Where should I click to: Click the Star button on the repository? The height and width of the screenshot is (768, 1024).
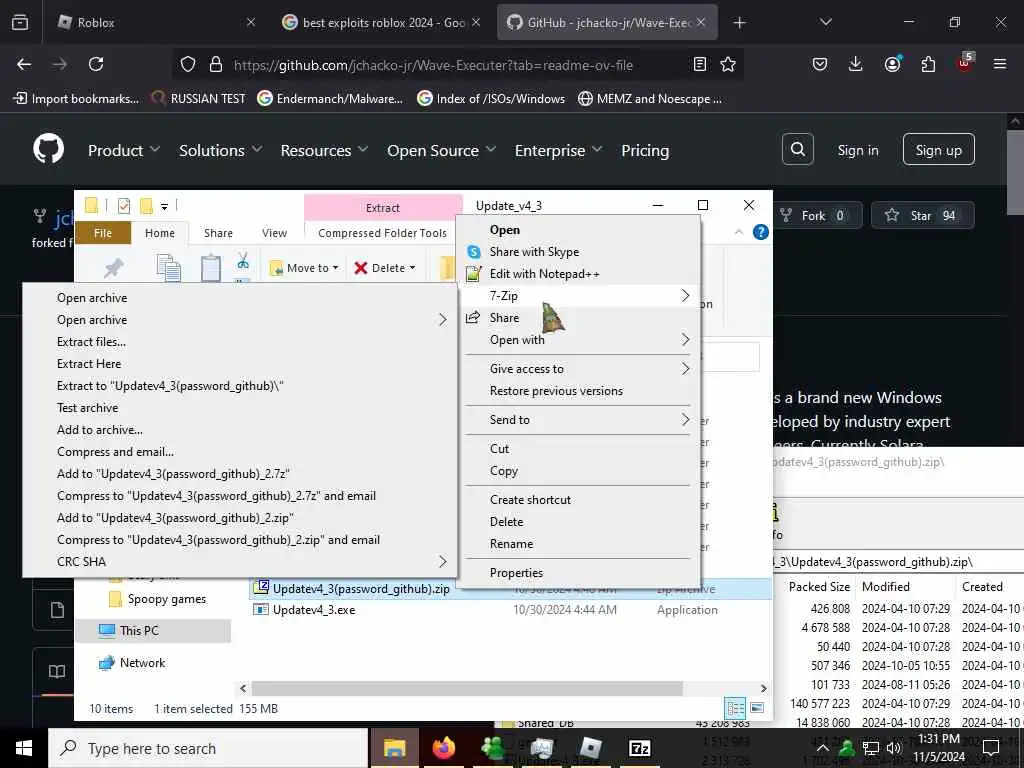[x=923, y=216]
